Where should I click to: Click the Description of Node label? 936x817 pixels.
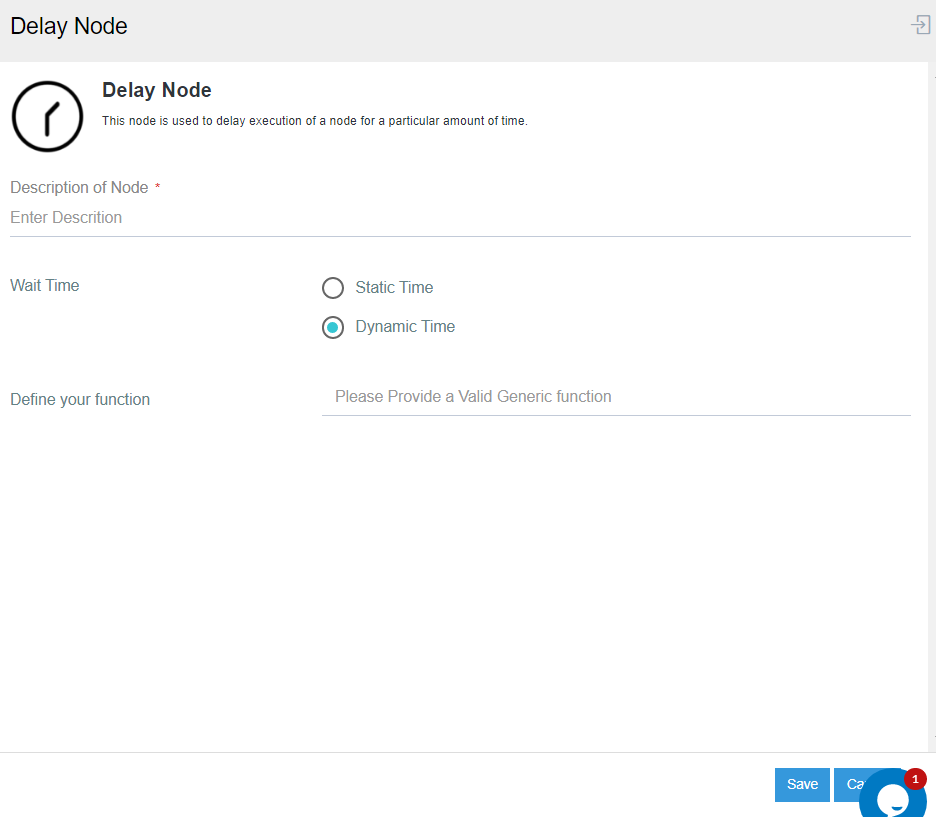tap(79, 188)
